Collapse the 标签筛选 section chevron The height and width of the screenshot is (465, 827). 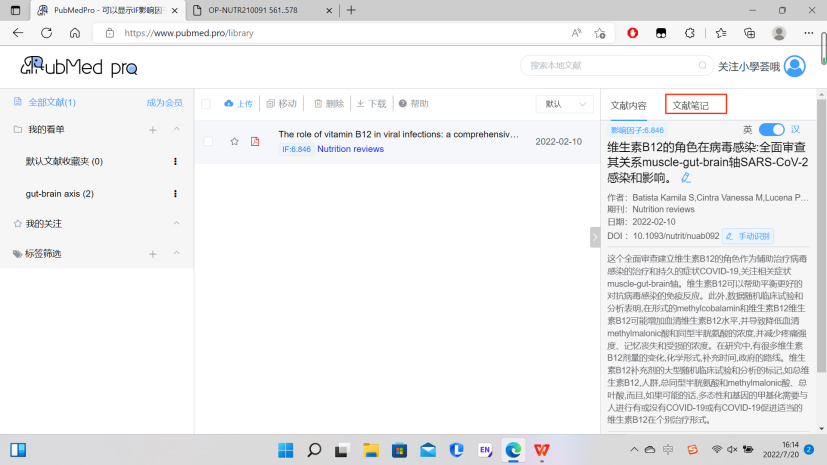pos(177,254)
